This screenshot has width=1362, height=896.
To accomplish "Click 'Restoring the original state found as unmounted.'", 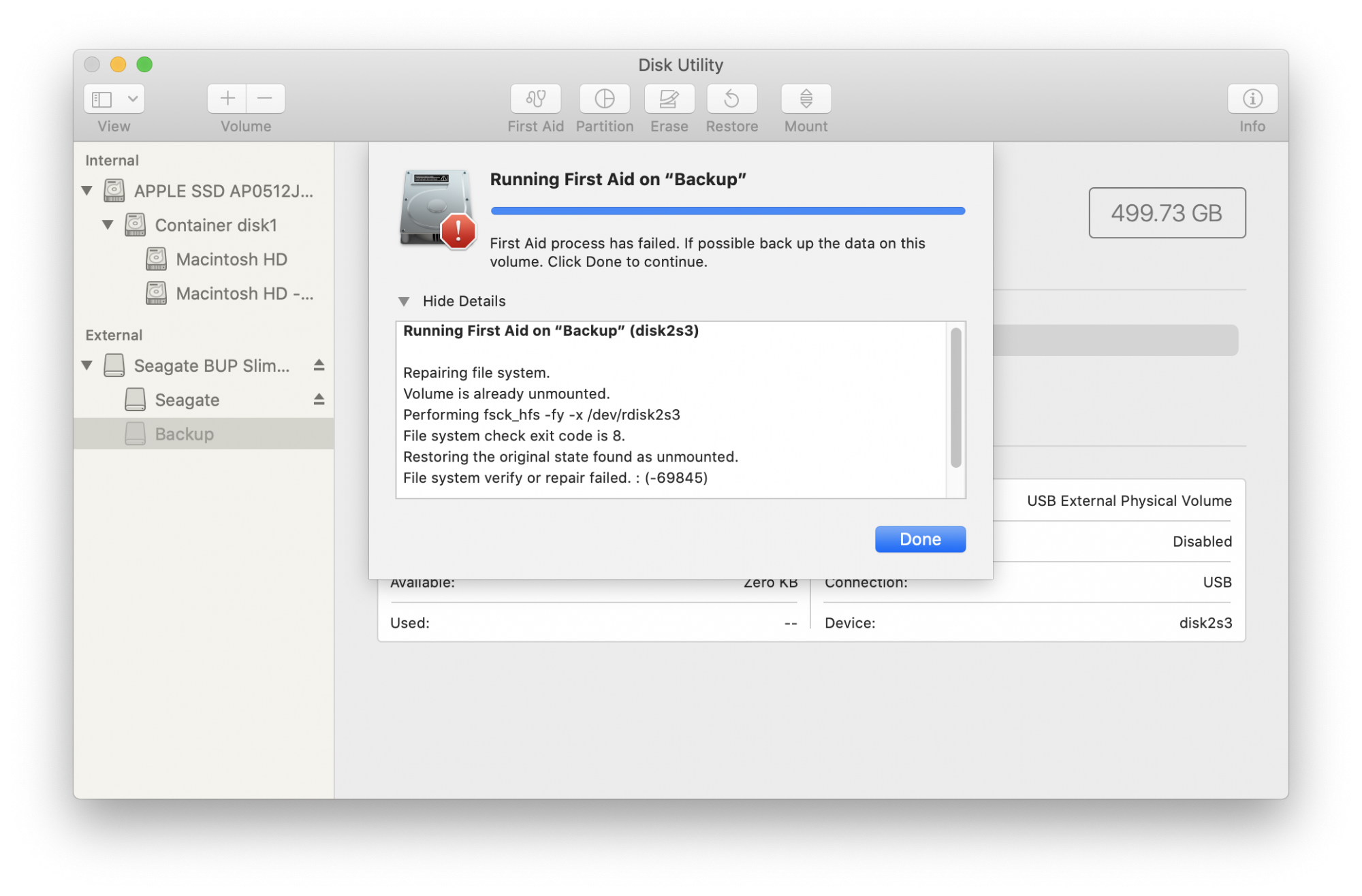I will point(571,457).
